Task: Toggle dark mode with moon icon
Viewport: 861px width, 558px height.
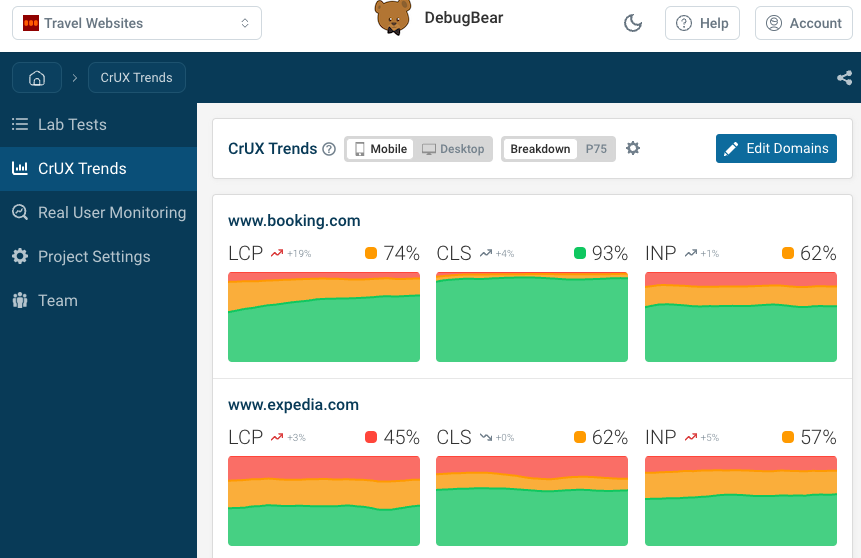Action: tap(633, 23)
